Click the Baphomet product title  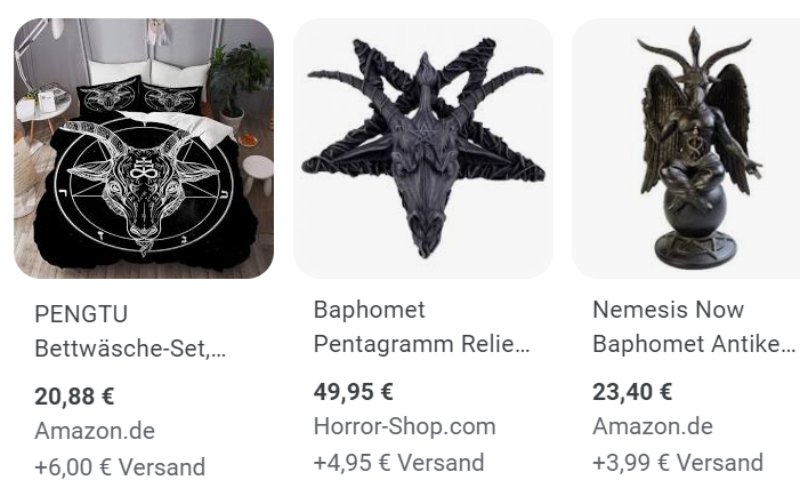tap(369, 310)
